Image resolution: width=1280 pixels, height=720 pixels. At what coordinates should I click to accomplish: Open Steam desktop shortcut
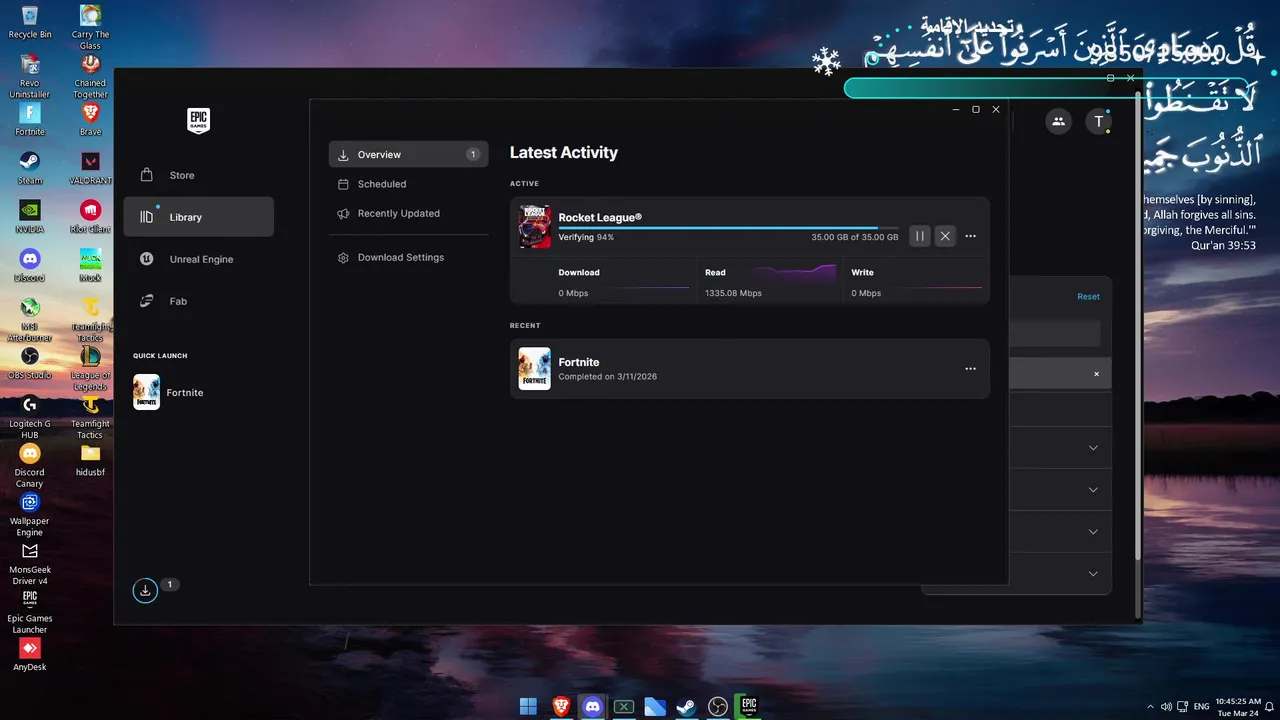[30, 168]
